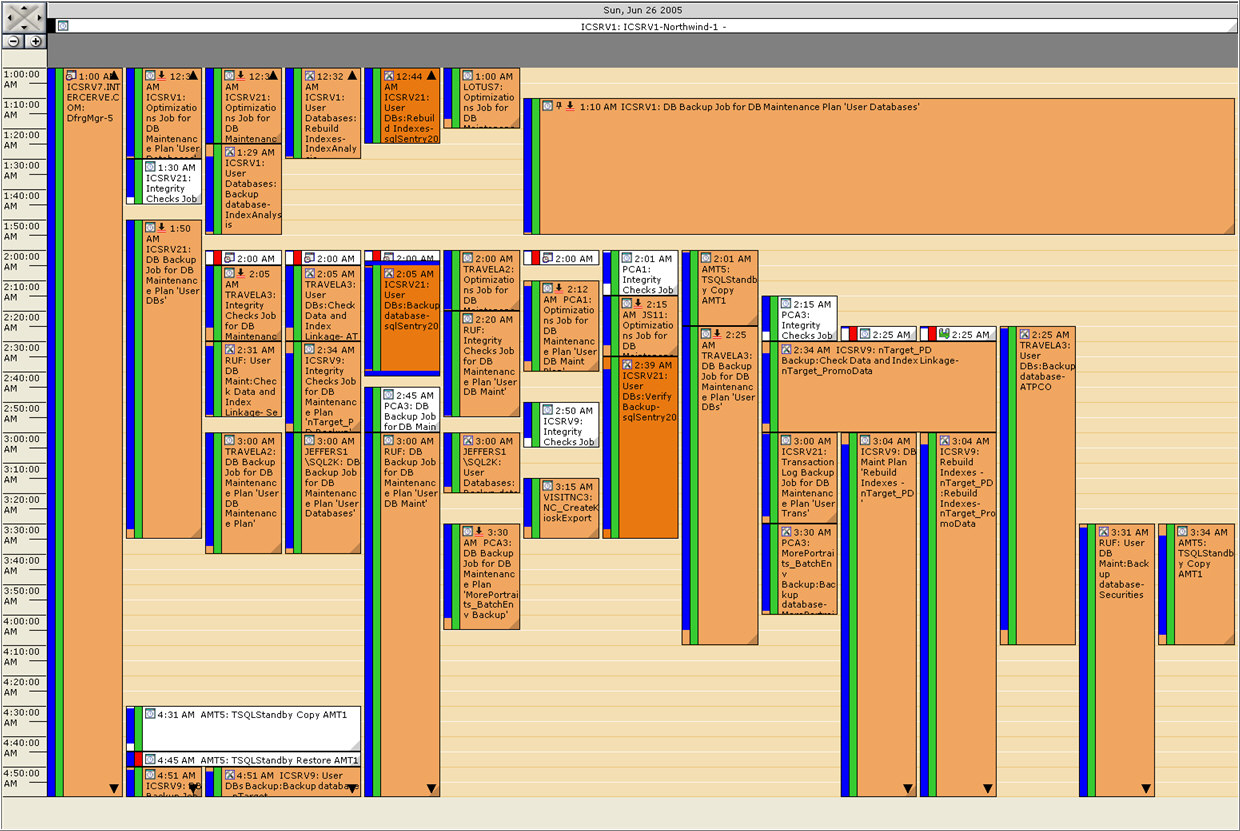Click the down arrow on the navigation pad

tap(24, 26)
